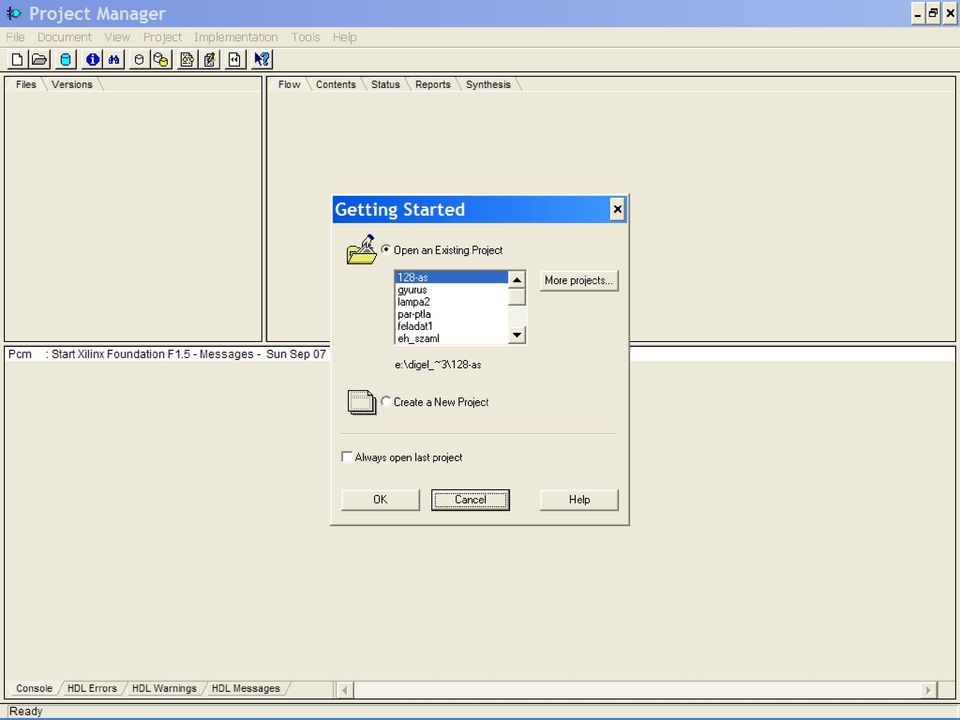Restore down the Project Manager window

tap(933, 13)
